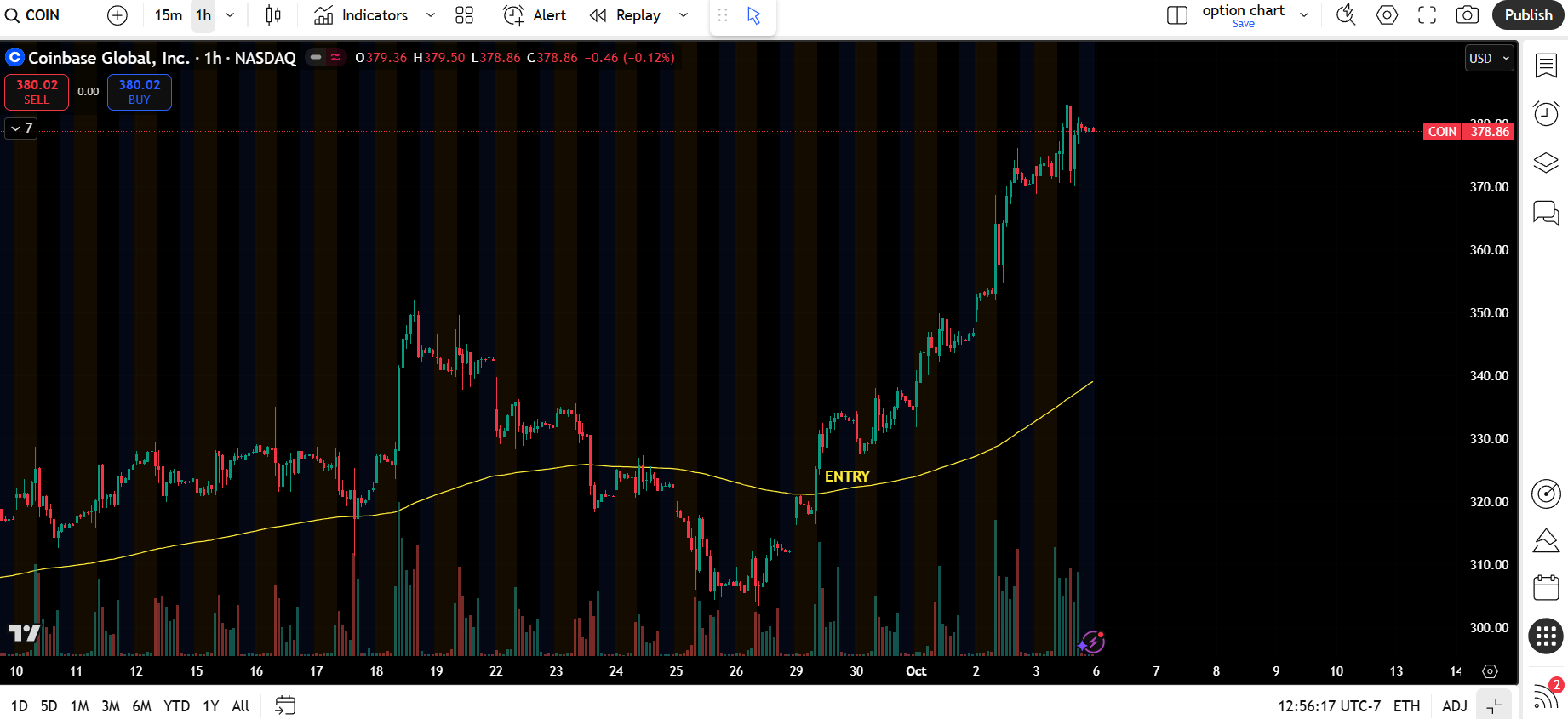Viewport: 1568px width, 719px height.
Task: Open the layout setup grid icon
Action: coord(464,15)
